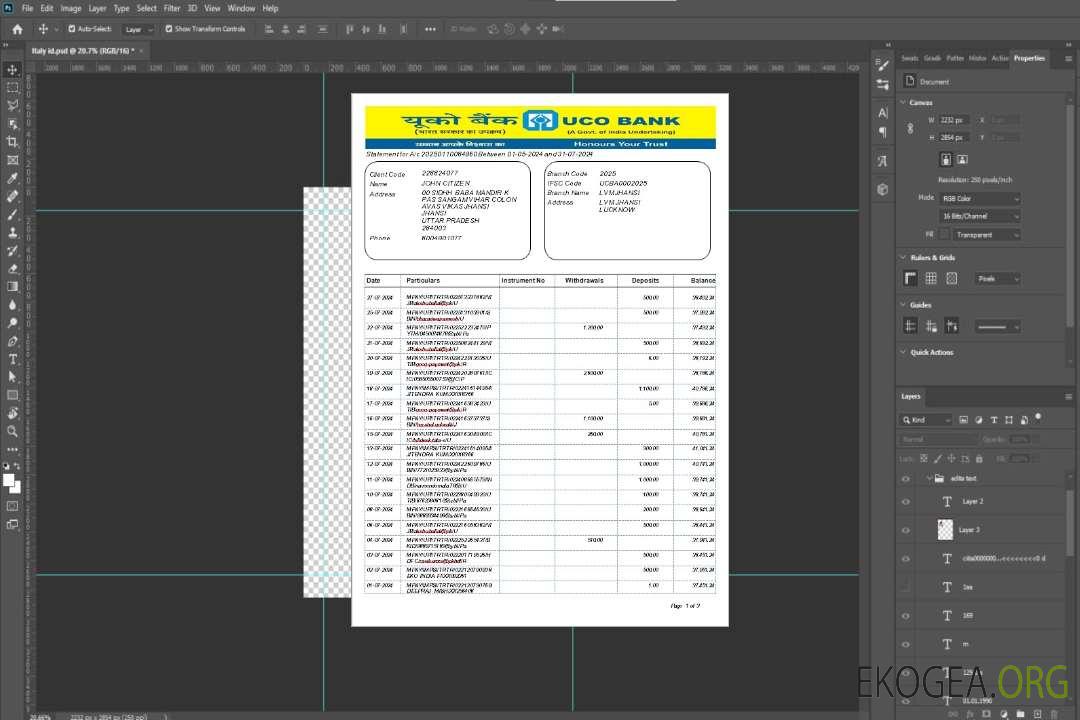Toggle the layer filter on/off switch
Viewport: 1080px width, 720px height.
click(1038, 418)
